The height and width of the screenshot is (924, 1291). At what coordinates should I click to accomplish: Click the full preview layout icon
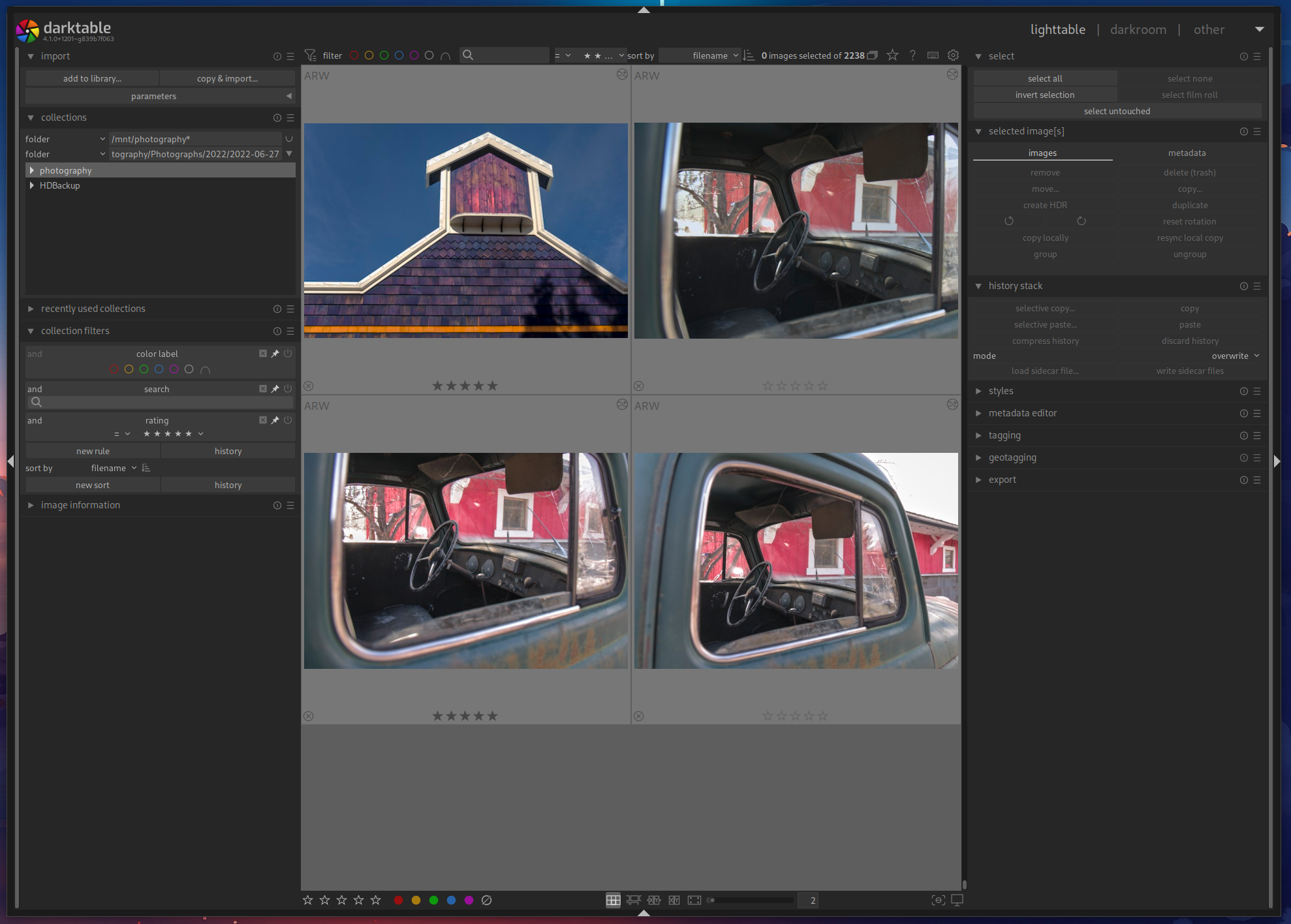pos(694,900)
